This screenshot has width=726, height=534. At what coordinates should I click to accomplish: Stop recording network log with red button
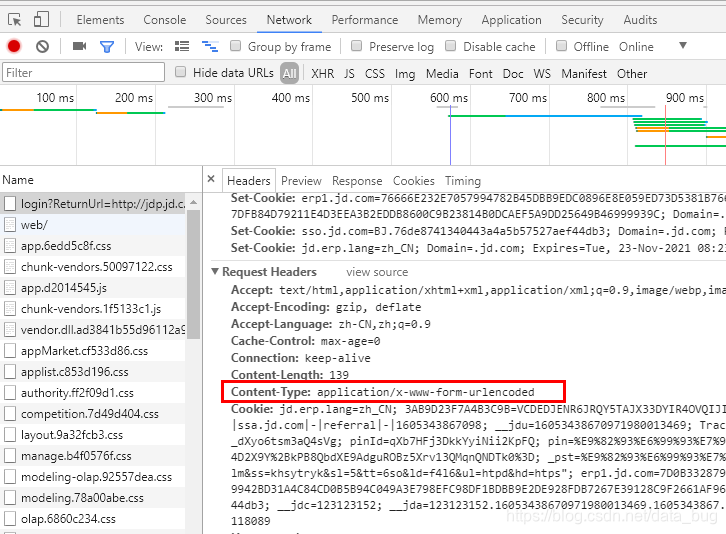pos(14,46)
